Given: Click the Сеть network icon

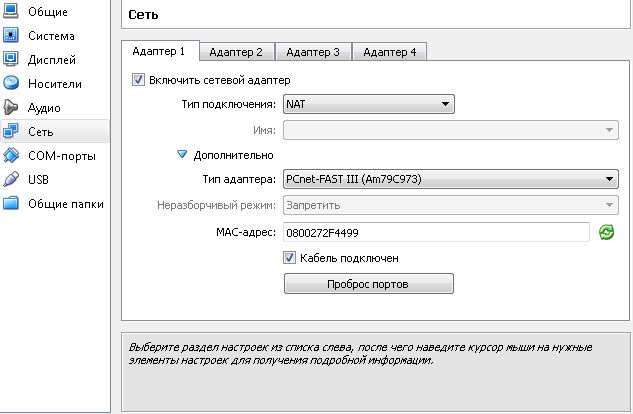Looking at the screenshot, I should pos(11,131).
